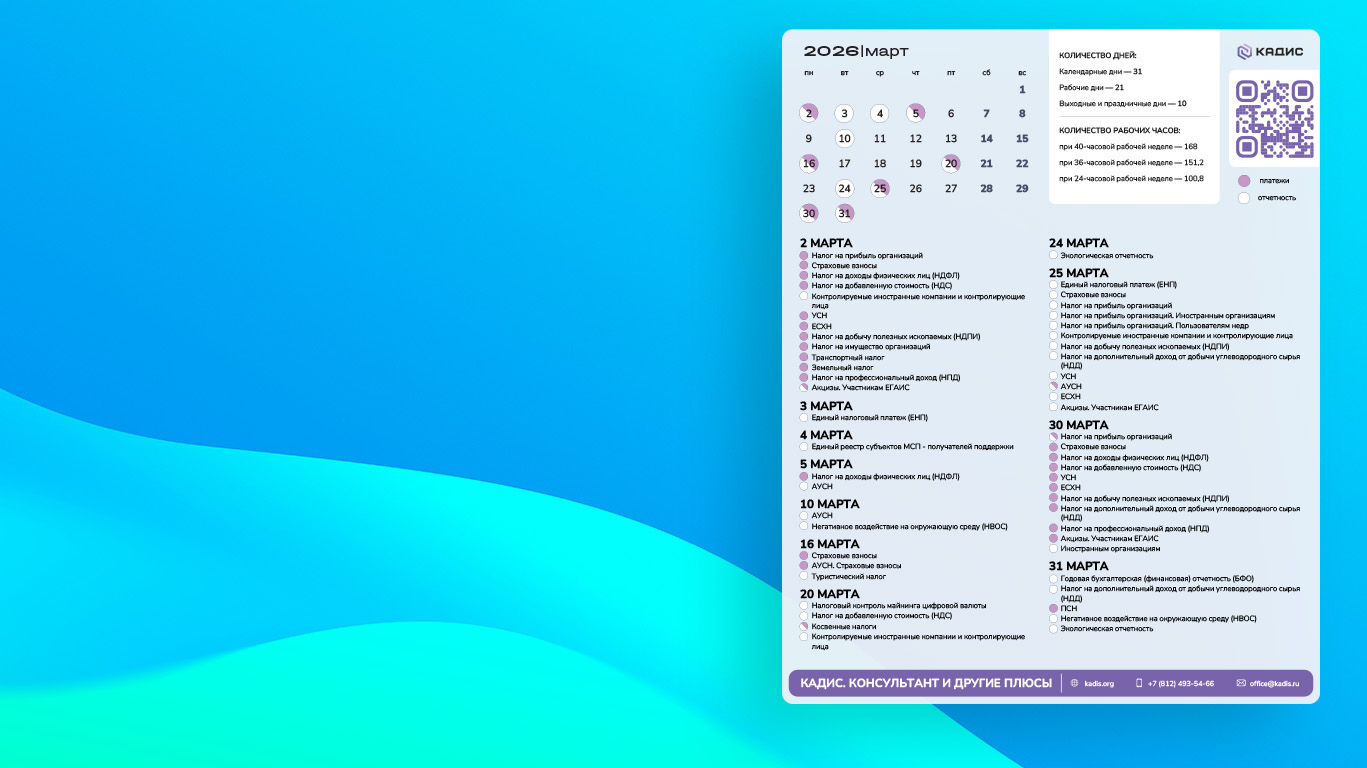Click the phone icon in the footer
Image resolution: width=1367 pixels, height=768 pixels.
(1139, 684)
